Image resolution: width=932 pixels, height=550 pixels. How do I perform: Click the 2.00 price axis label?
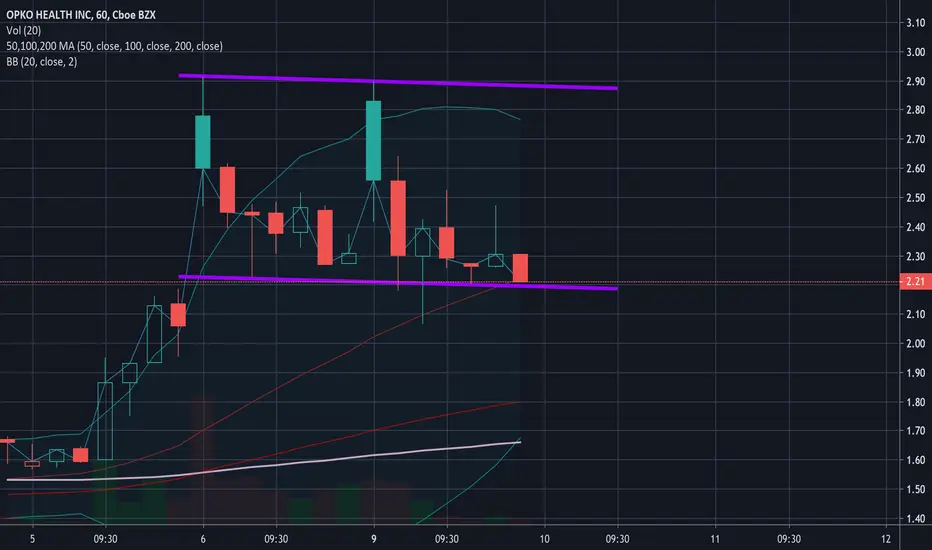tap(915, 343)
